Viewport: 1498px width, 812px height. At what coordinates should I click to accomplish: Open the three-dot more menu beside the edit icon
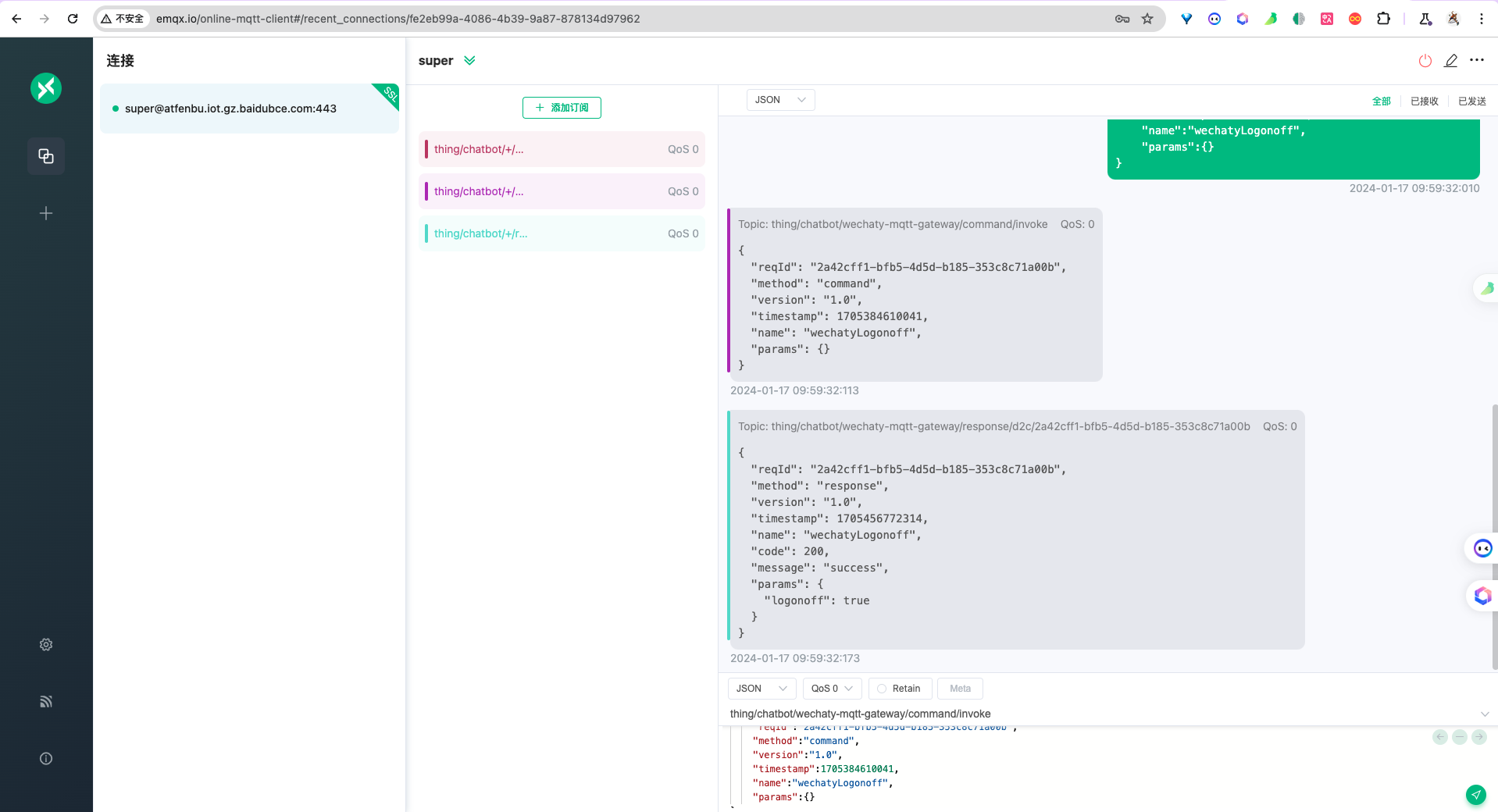click(x=1476, y=60)
